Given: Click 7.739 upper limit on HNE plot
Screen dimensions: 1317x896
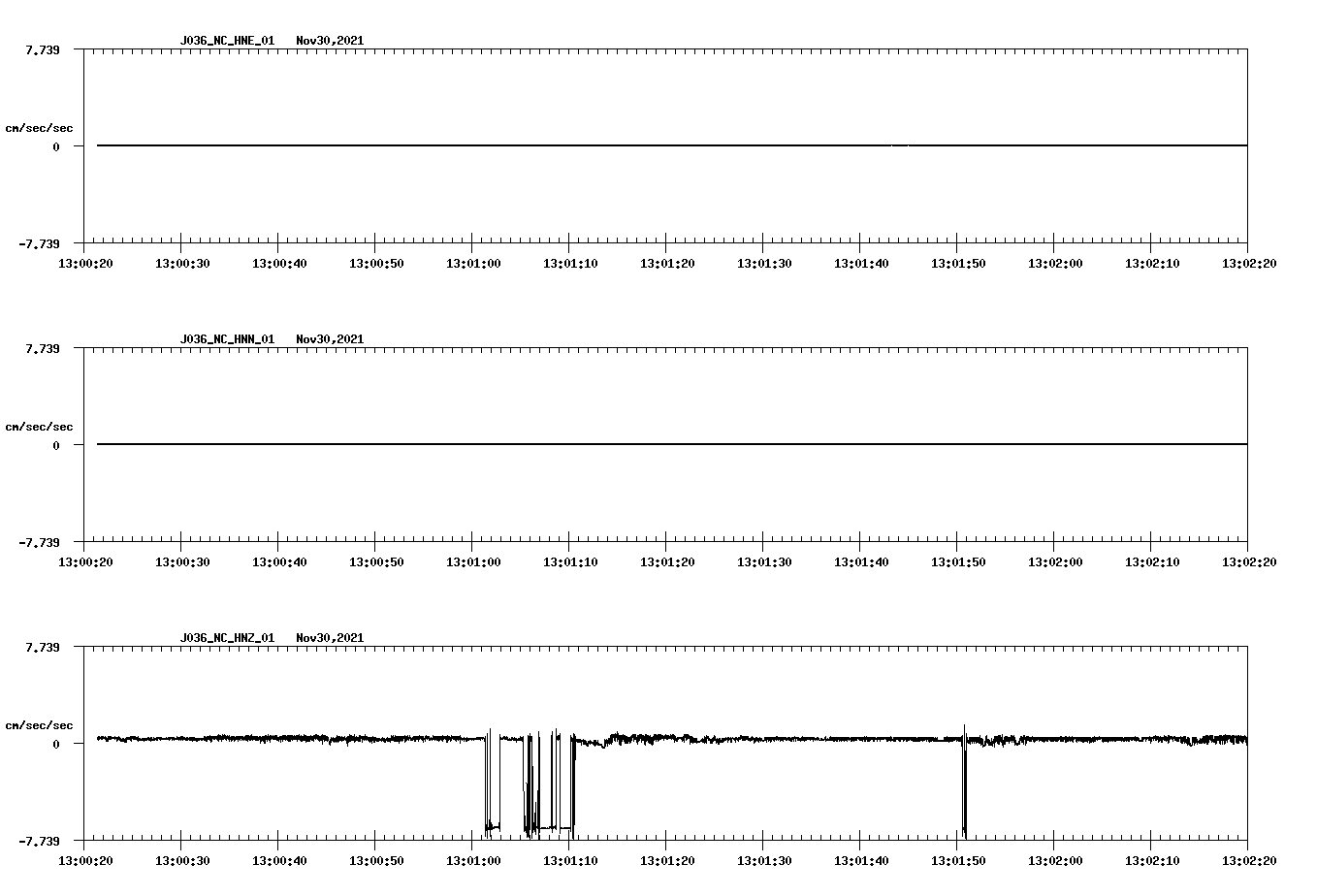Looking at the screenshot, I should click(x=43, y=49).
